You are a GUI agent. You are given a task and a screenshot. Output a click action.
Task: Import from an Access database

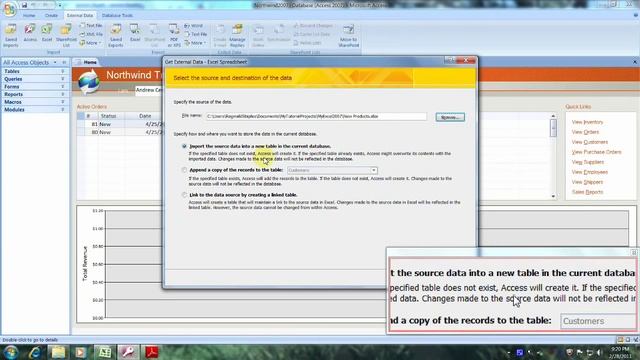point(30,33)
